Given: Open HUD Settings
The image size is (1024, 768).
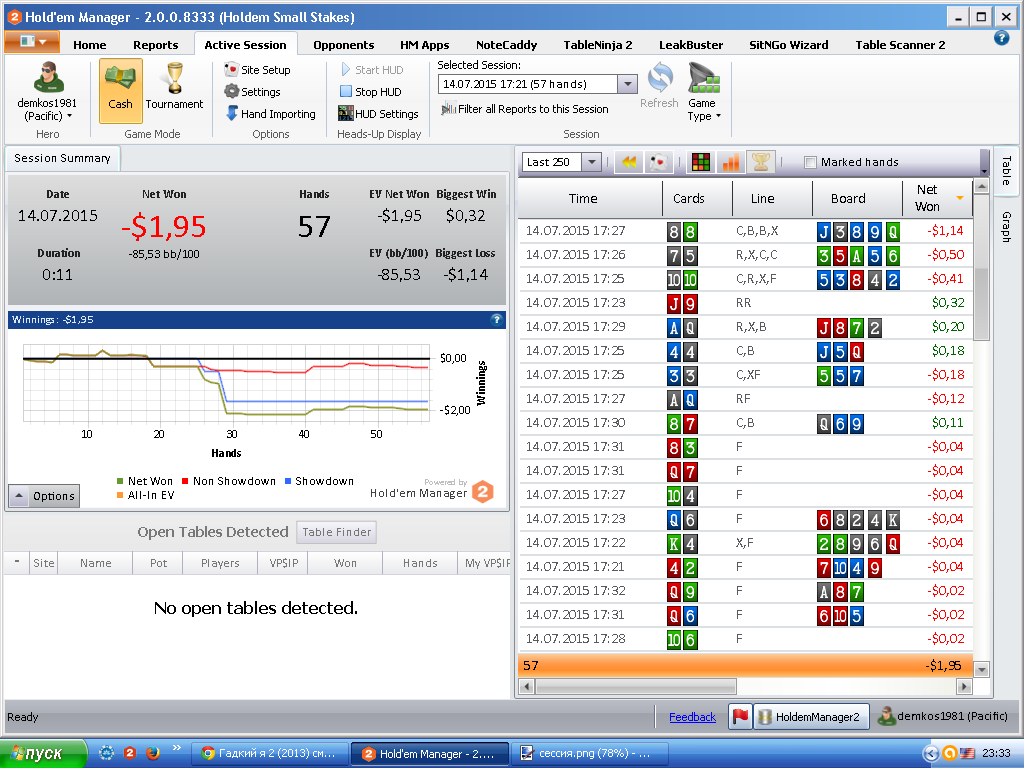Looking at the screenshot, I should point(378,114).
